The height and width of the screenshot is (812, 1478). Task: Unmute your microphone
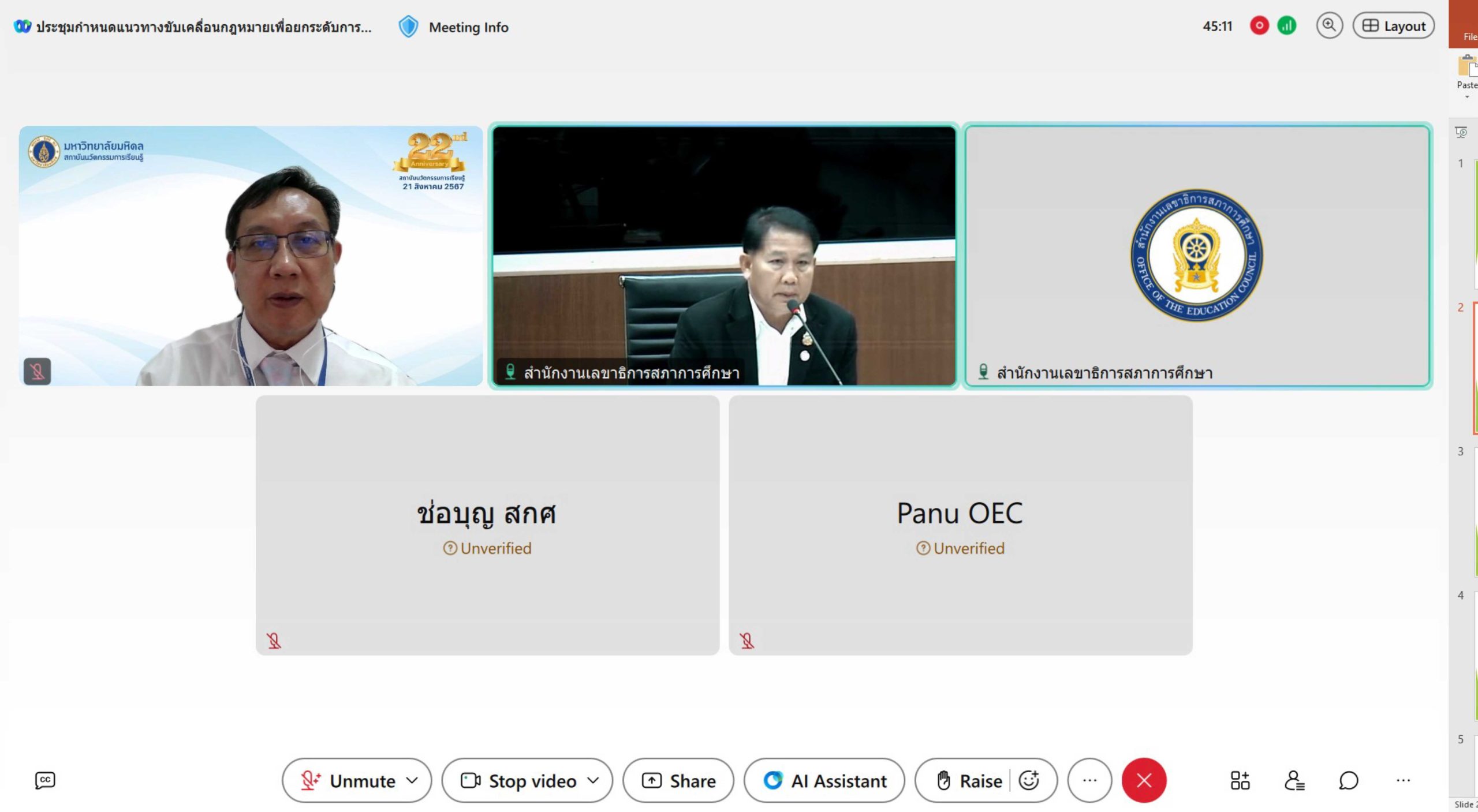pos(348,780)
